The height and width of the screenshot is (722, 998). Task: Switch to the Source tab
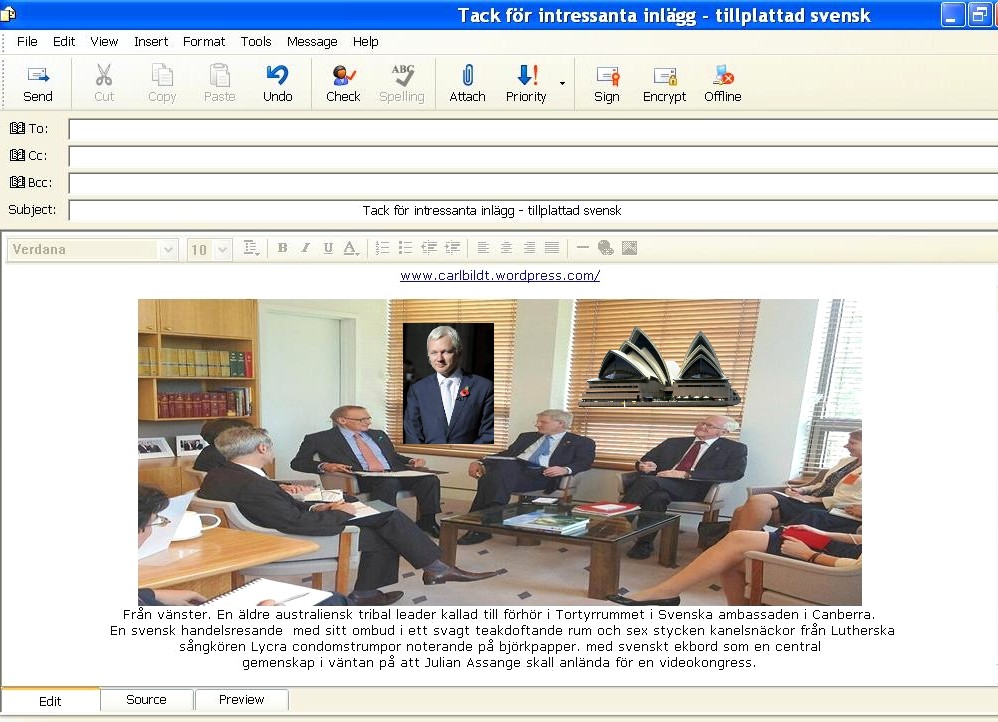(146, 700)
